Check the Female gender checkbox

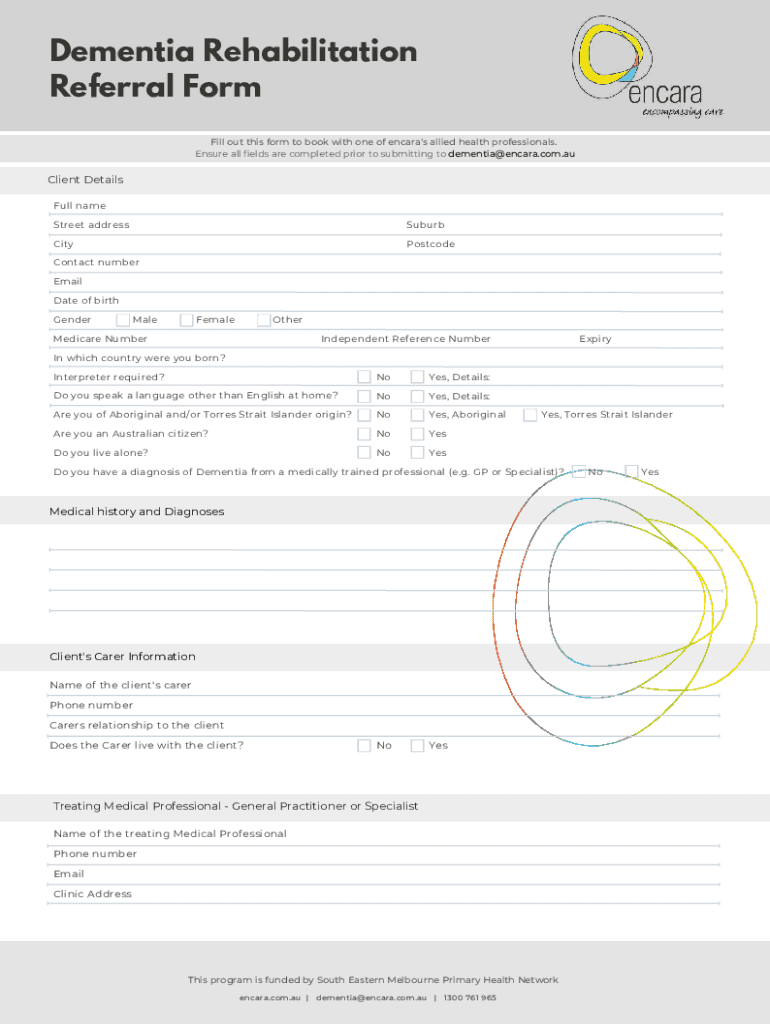(187, 320)
